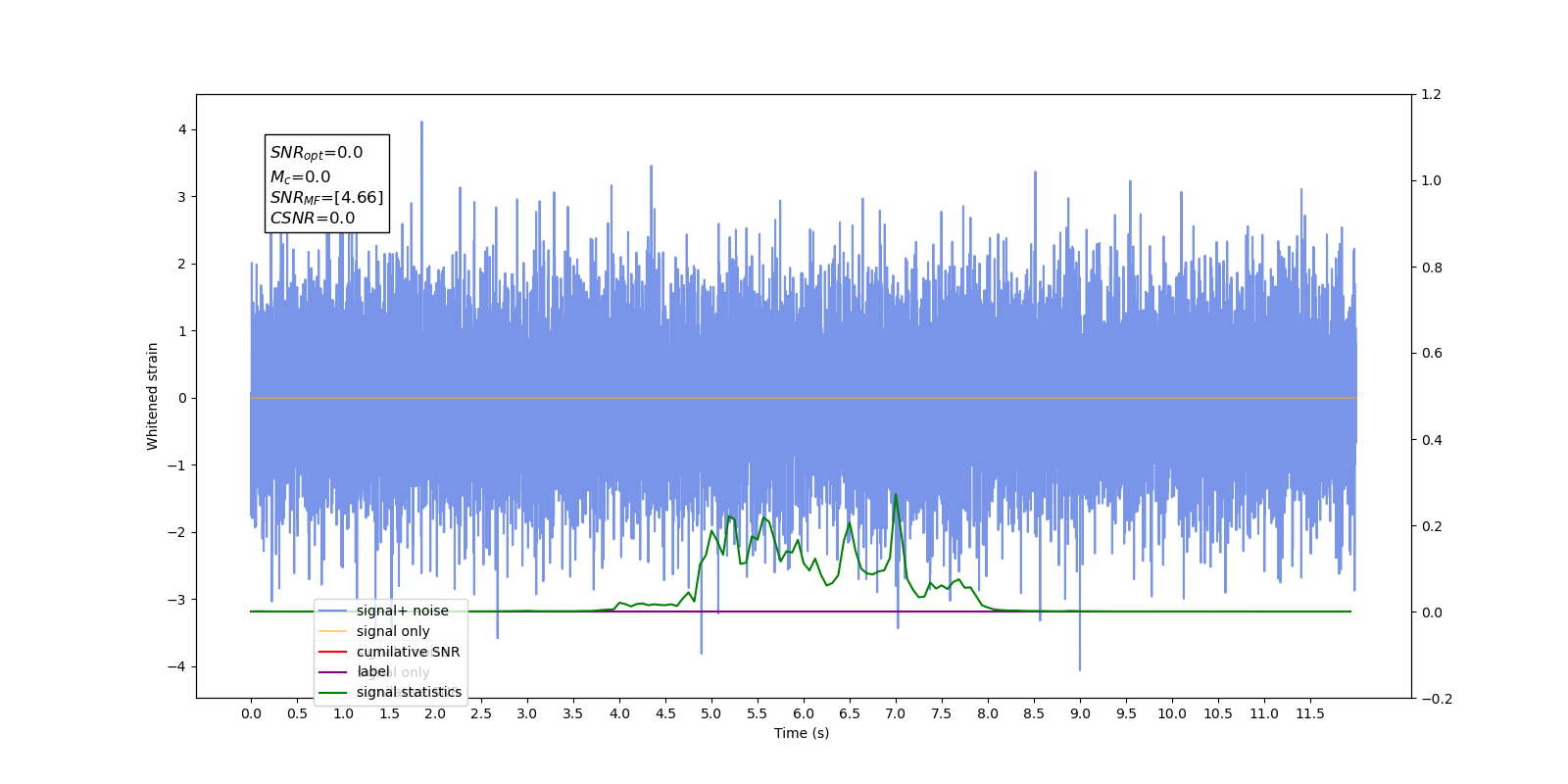Click the 1.2 tick on the right axis

[x=1432, y=95]
